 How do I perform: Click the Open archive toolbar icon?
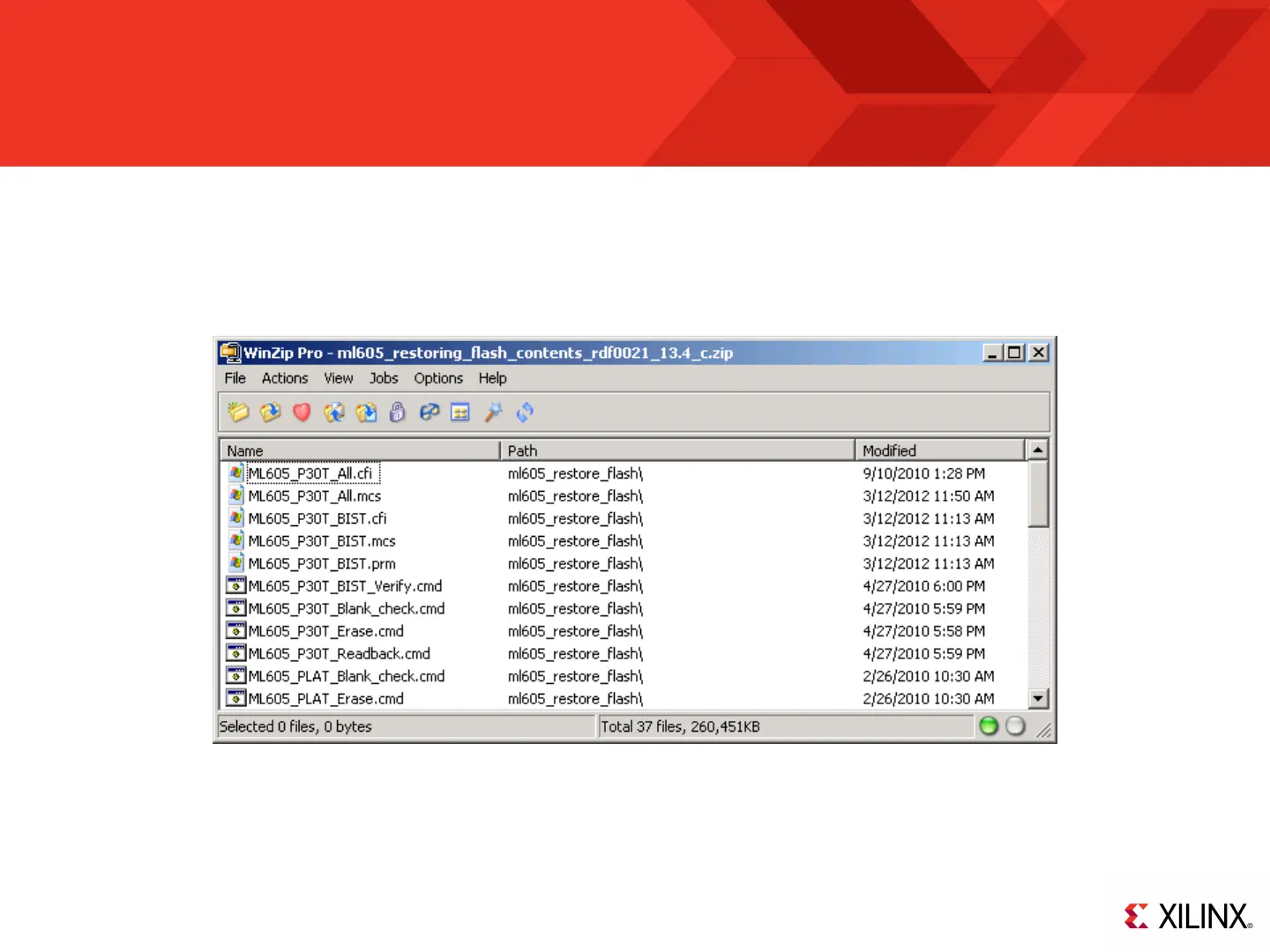pos(270,412)
